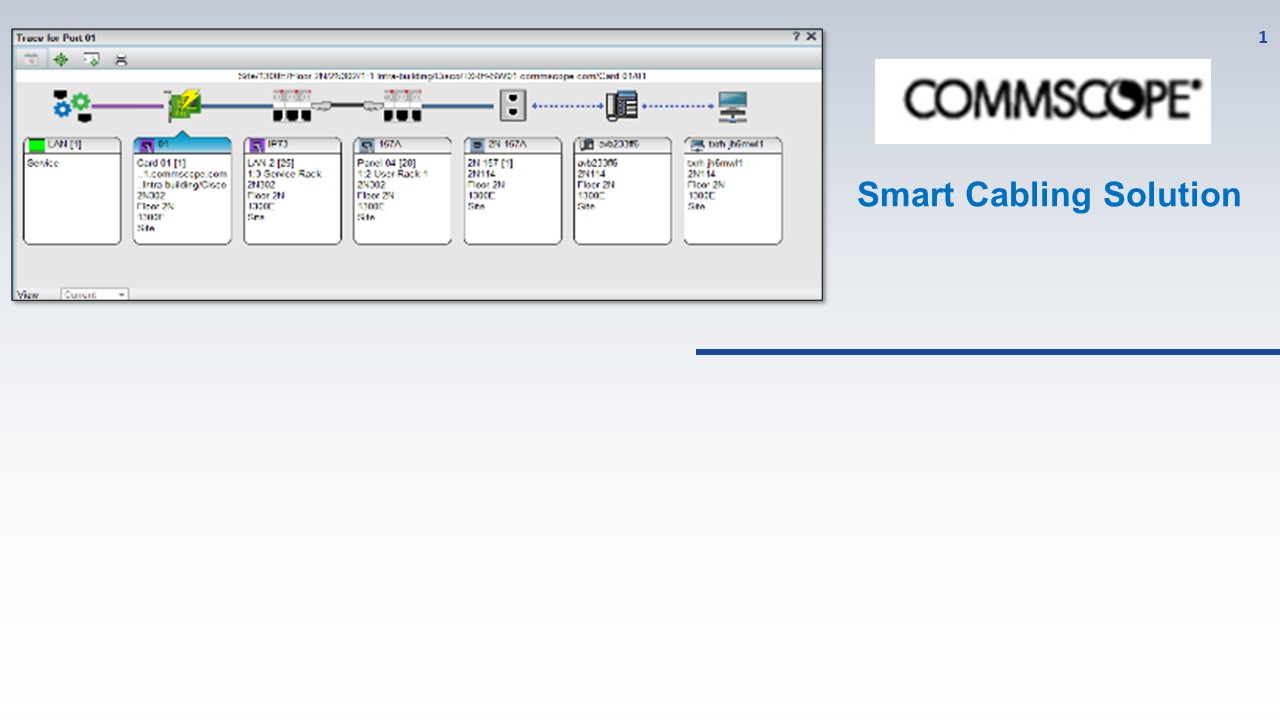
Task: Select the first patch panel ports icon
Action: tap(292, 104)
